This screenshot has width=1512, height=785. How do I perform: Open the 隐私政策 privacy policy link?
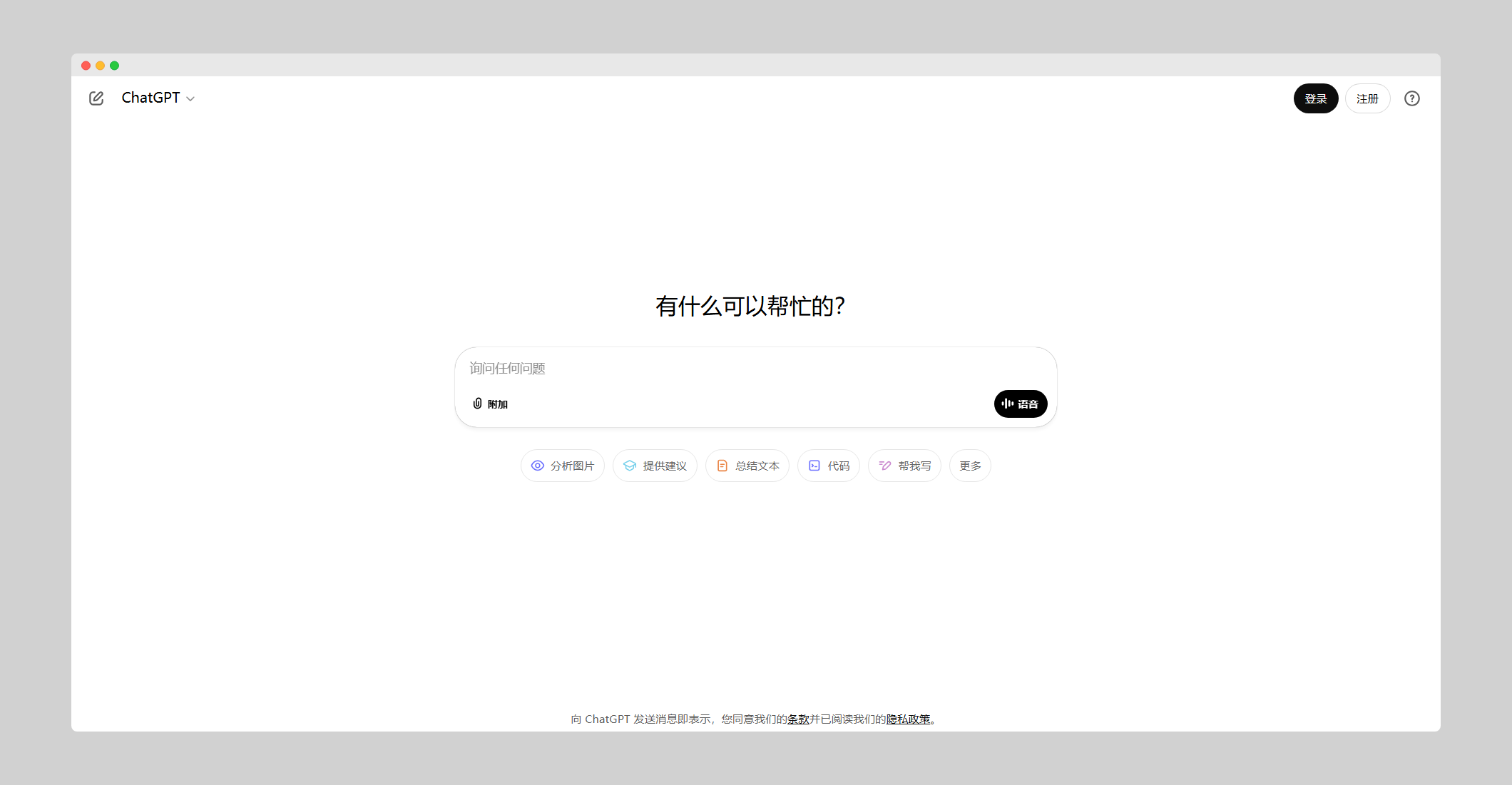click(x=909, y=719)
